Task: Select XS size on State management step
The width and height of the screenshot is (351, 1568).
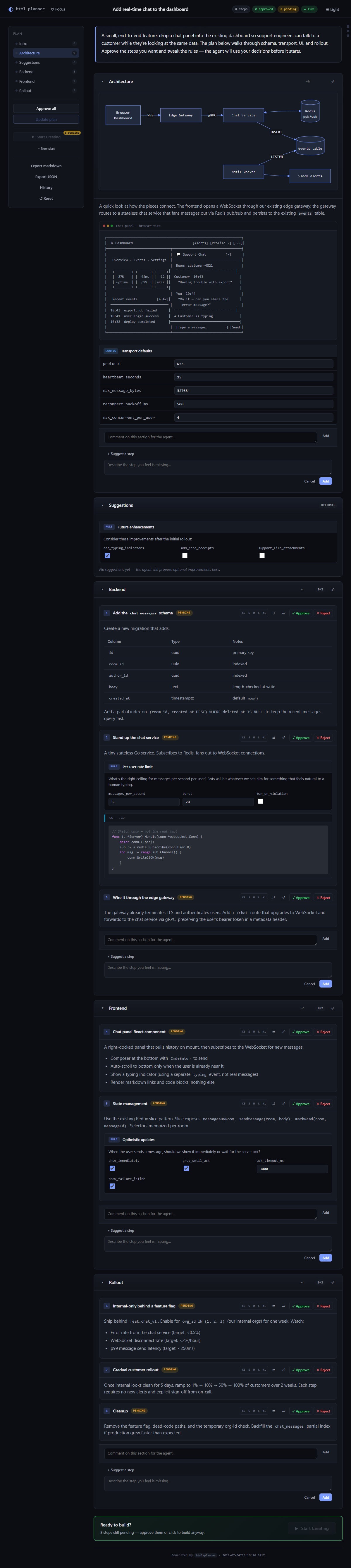Action: click(244, 1104)
